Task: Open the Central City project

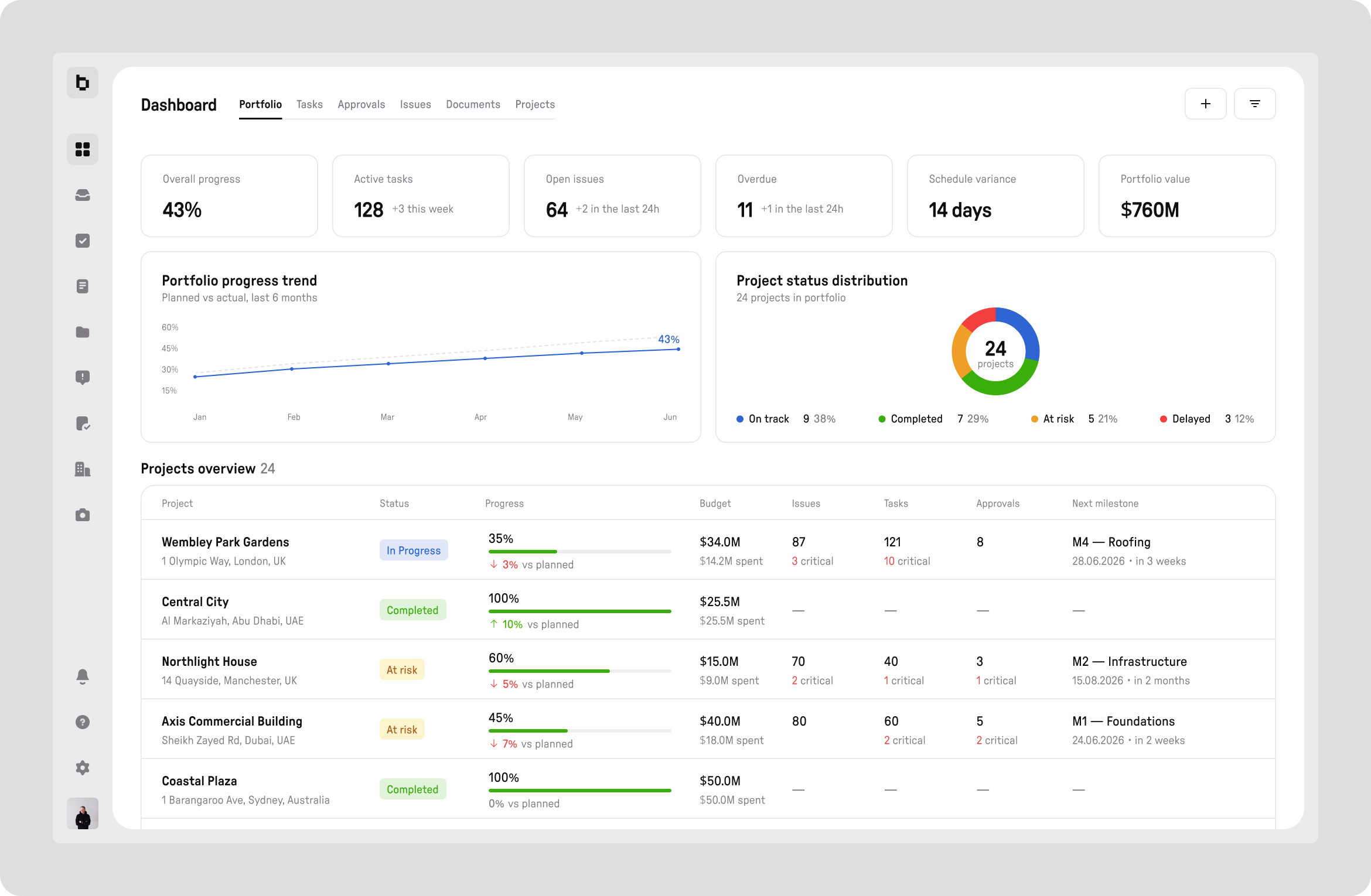Action: point(195,601)
